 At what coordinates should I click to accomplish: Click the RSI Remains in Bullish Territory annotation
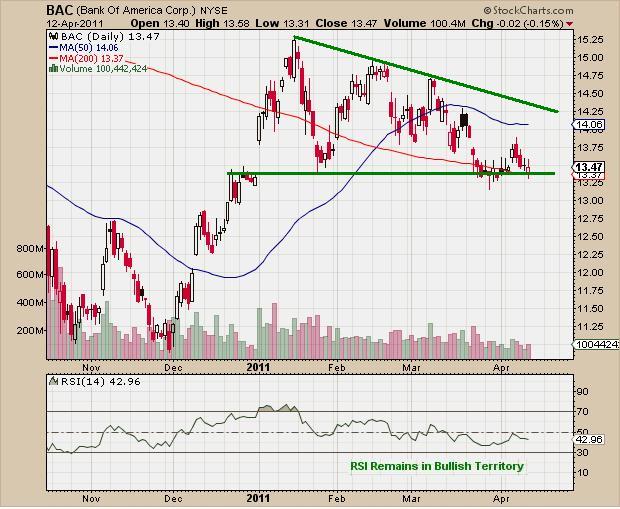click(x=437, y=466)
